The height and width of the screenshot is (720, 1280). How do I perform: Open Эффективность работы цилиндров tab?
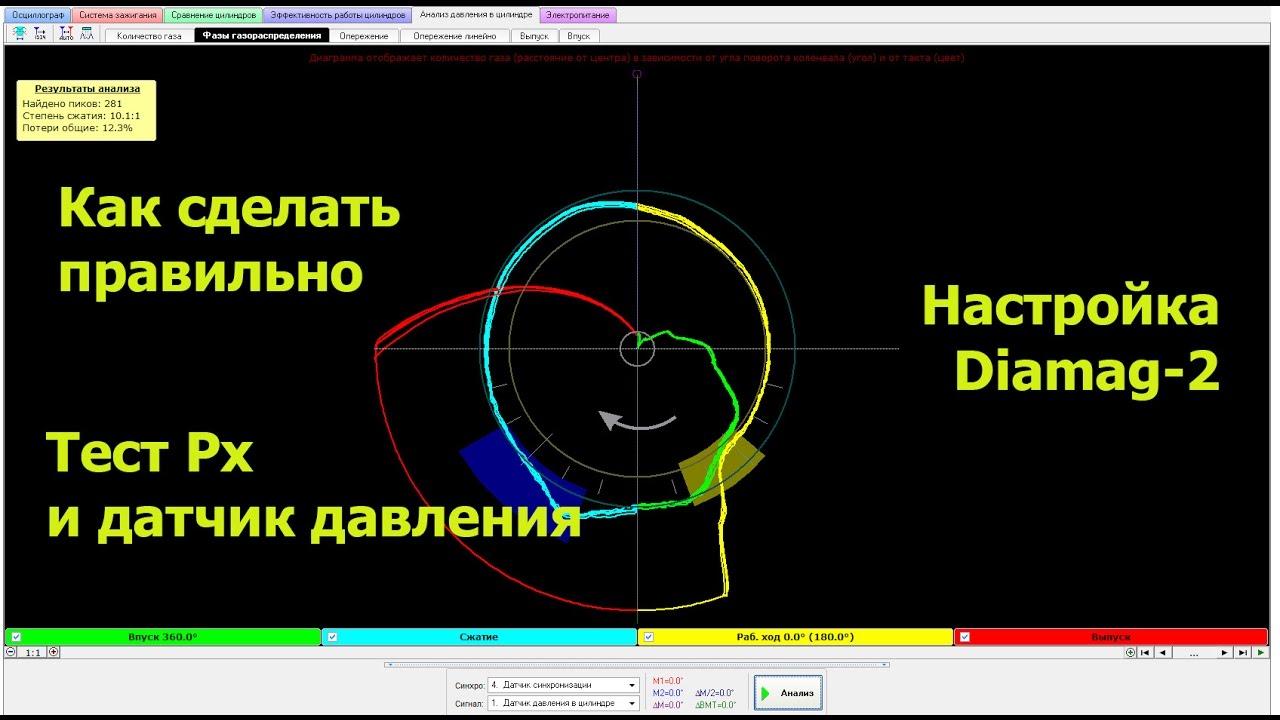click(338, 15)
